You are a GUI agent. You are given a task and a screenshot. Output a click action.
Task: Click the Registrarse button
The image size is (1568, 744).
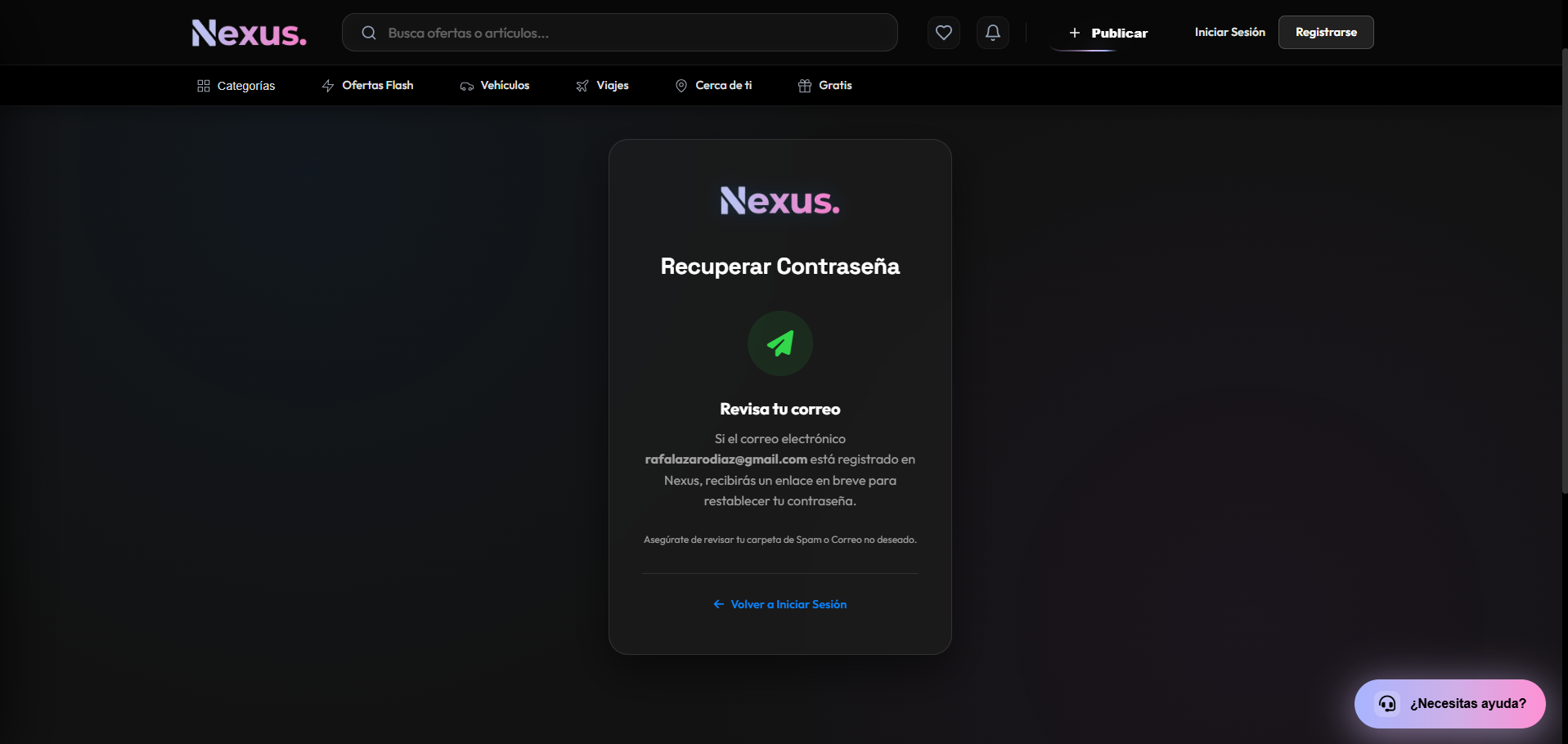[x=1326, y=32]
